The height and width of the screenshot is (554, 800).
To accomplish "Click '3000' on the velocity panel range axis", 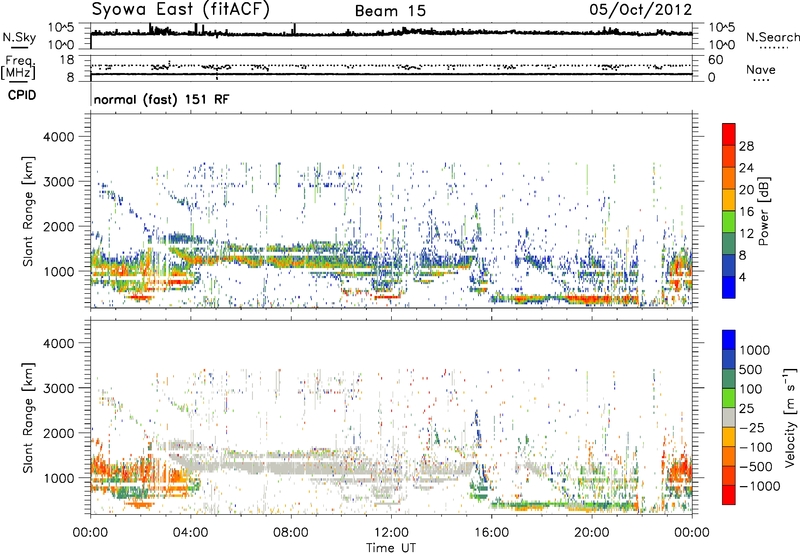I will point(59,388).
